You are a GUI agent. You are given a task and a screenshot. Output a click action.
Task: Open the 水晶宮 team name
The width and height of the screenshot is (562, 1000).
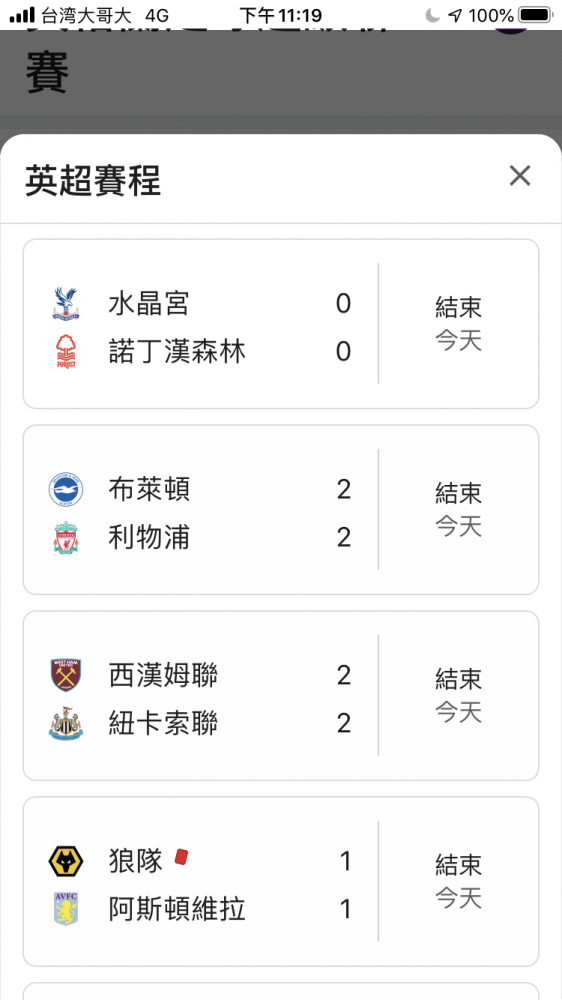(149, 304)
